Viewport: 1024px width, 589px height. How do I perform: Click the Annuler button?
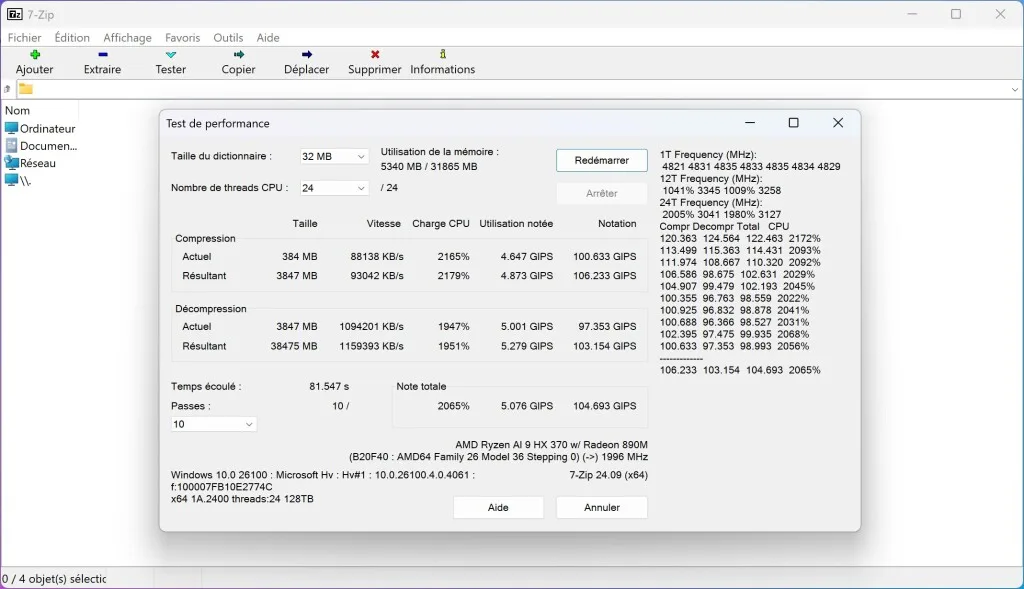tap(601, 508)
